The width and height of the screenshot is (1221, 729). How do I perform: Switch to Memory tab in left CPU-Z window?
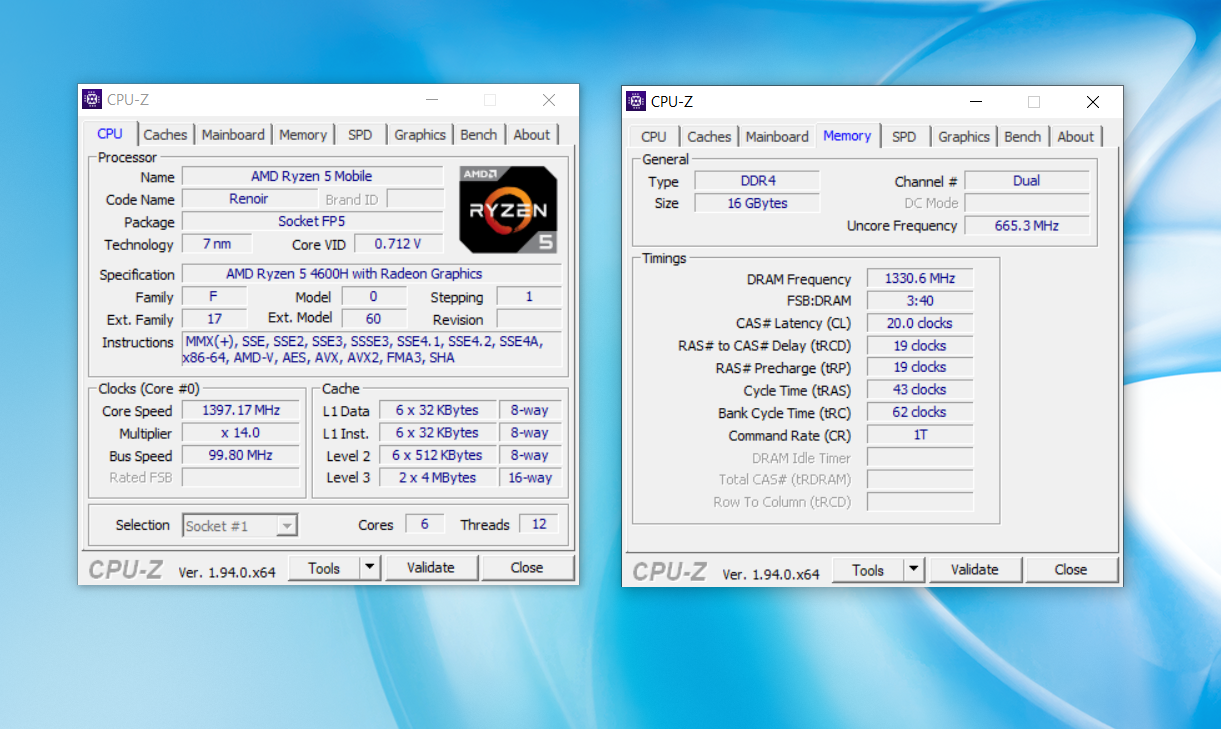click(x=303, y=135)
